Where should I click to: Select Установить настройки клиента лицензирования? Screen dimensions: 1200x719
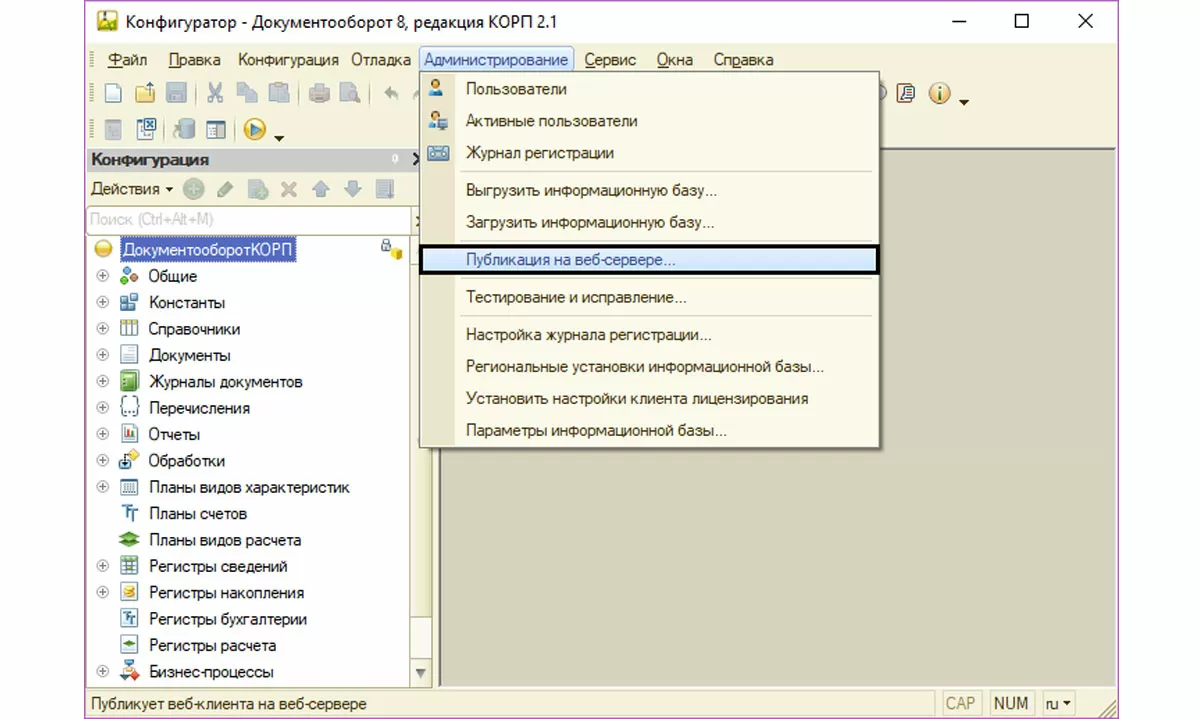coord(649,399)
